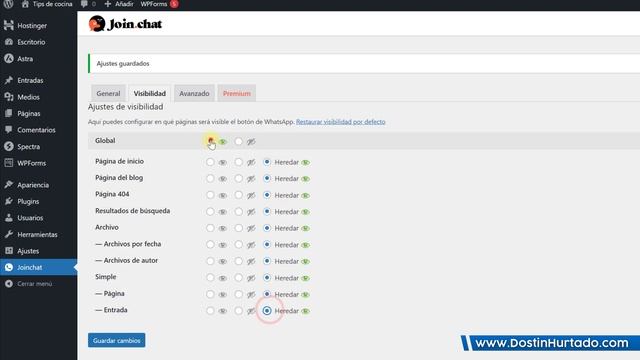Click the Global hidden eye icon
Viewport: 640px width, 360px height.
tap(251, 142)
